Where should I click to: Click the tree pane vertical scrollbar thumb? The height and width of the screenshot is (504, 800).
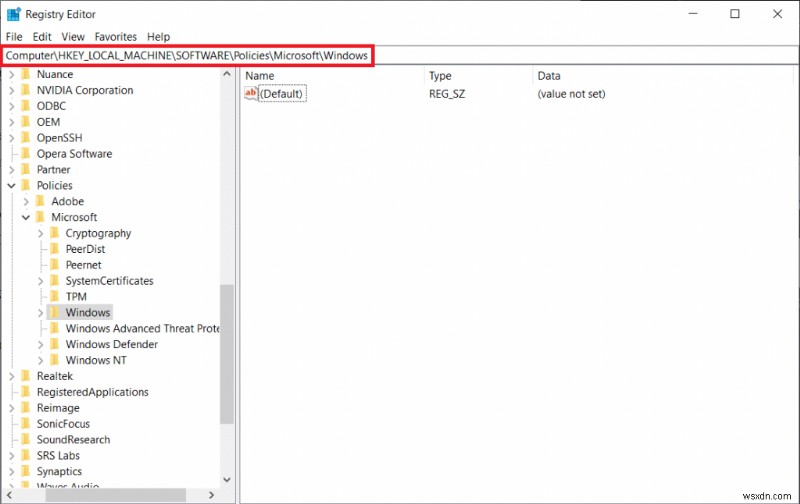[227, 354]
